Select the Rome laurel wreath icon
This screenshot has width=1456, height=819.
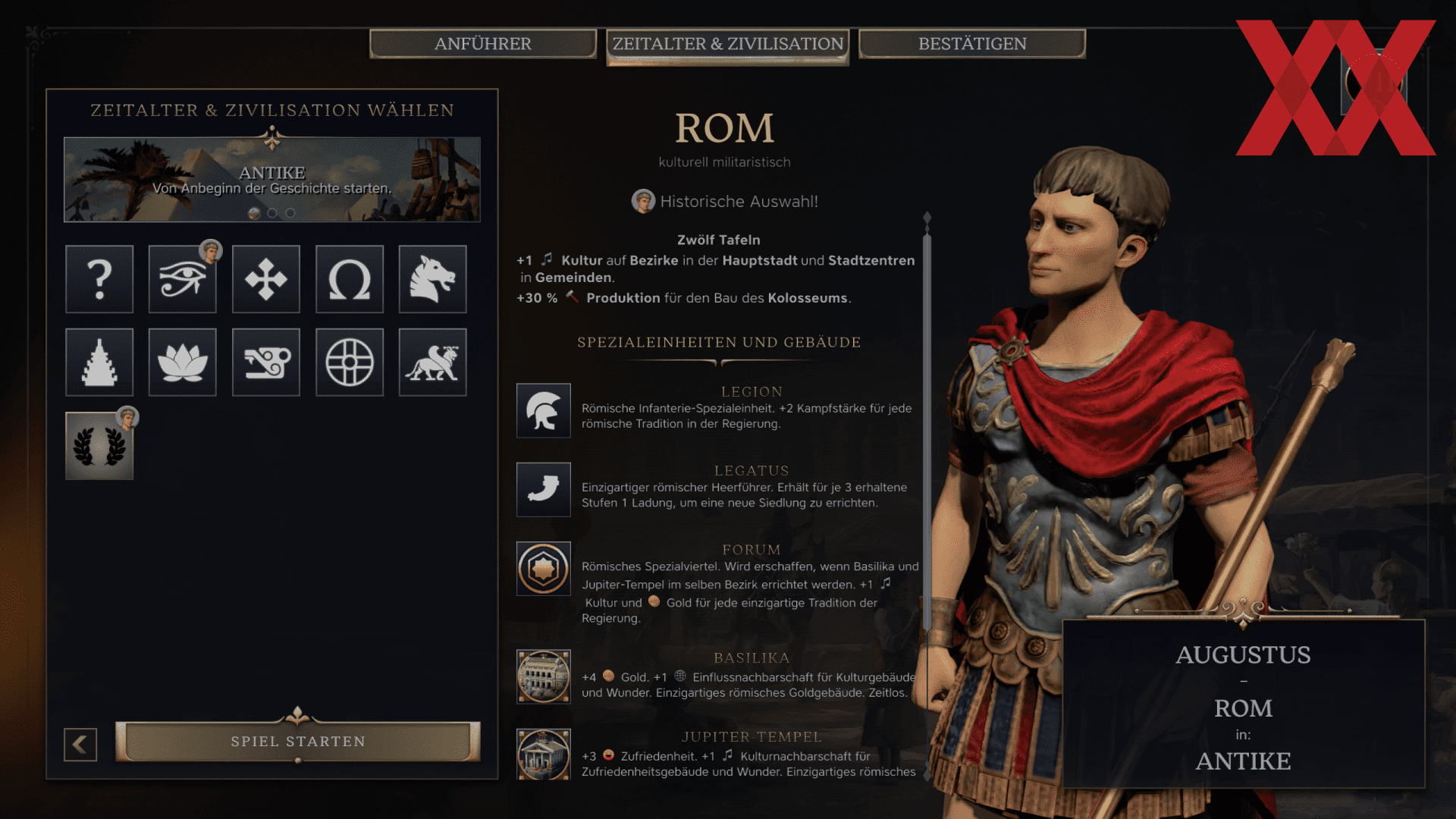(99, 446)
